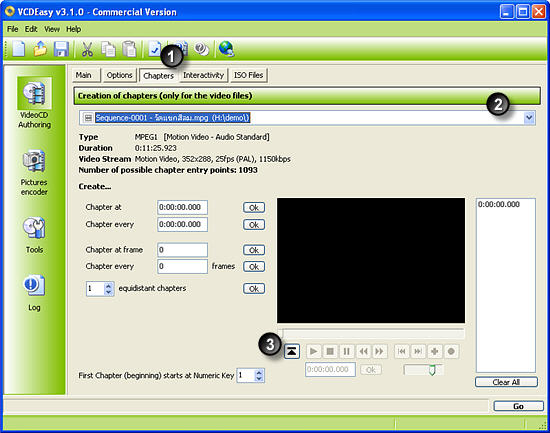550x433 pixels.
Task: Click Ok next to equidistant chapters
Action: click(x=254, y=289)
